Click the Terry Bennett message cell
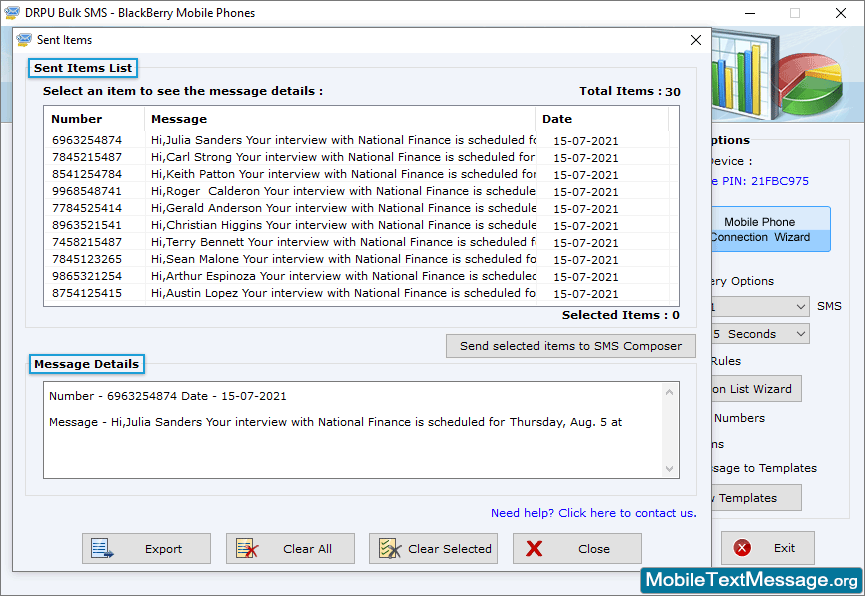865x596 pixels. pyautogui.click(x=343, y=242)
